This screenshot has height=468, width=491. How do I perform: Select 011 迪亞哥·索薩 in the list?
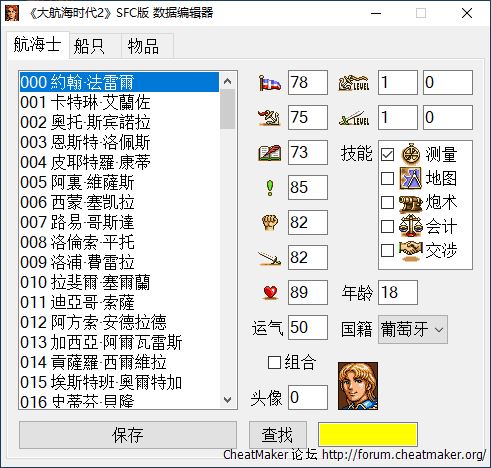pyautogui.click(x=119, y=302)
